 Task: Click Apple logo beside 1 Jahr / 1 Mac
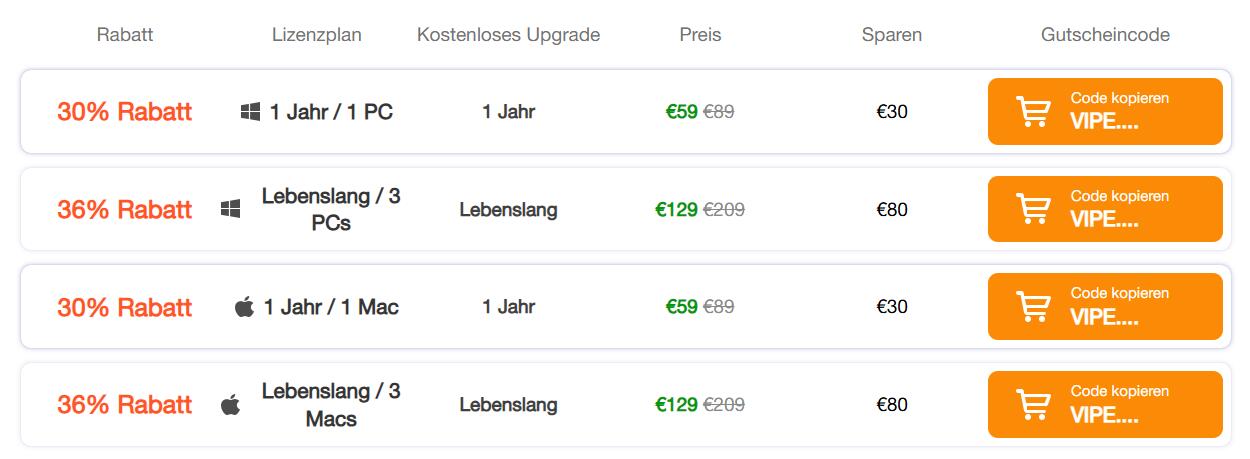(x=244, y=307)
